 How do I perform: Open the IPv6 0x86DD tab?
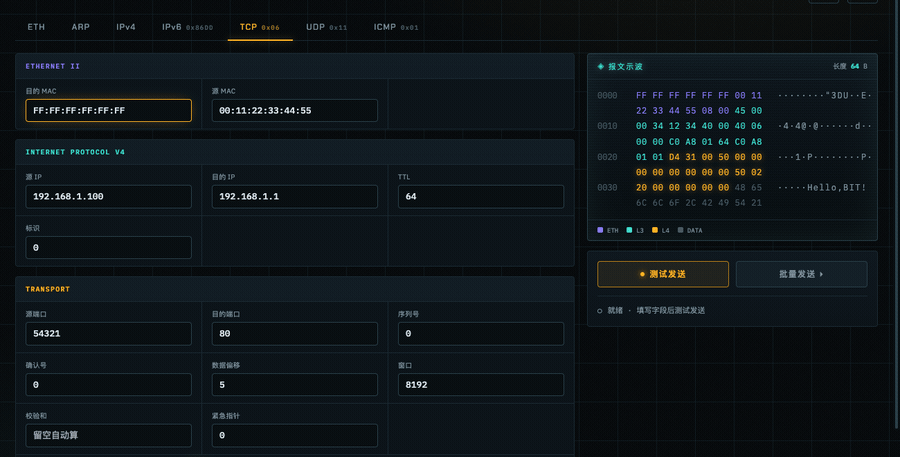pos(187,27)
